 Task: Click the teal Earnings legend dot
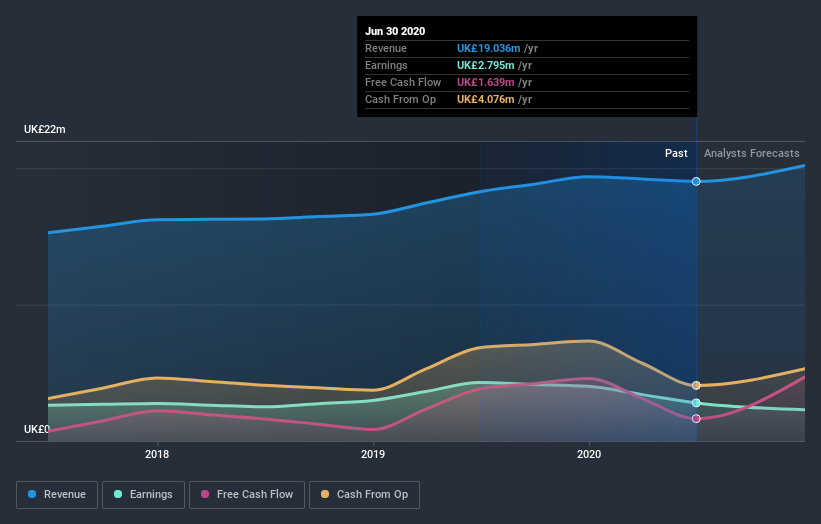point(118,494)
